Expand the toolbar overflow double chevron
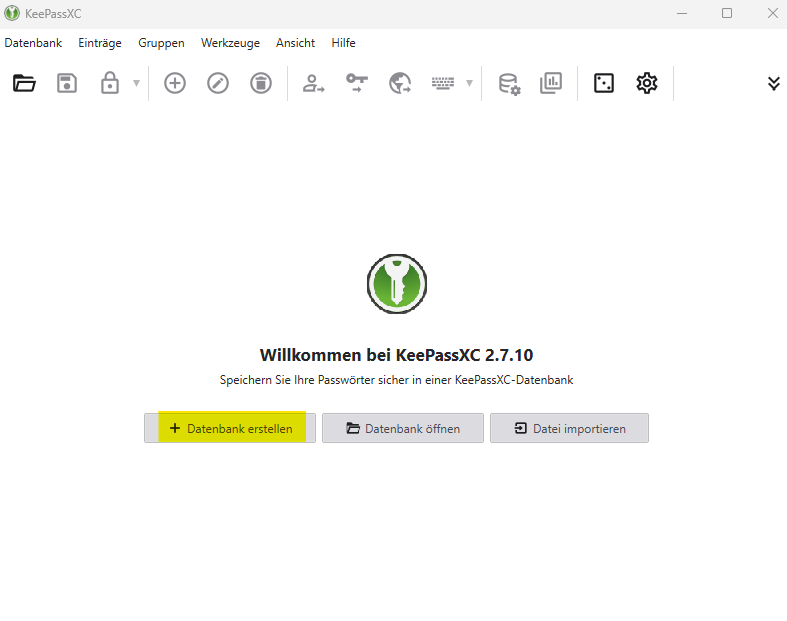 [x=773, y=83]
